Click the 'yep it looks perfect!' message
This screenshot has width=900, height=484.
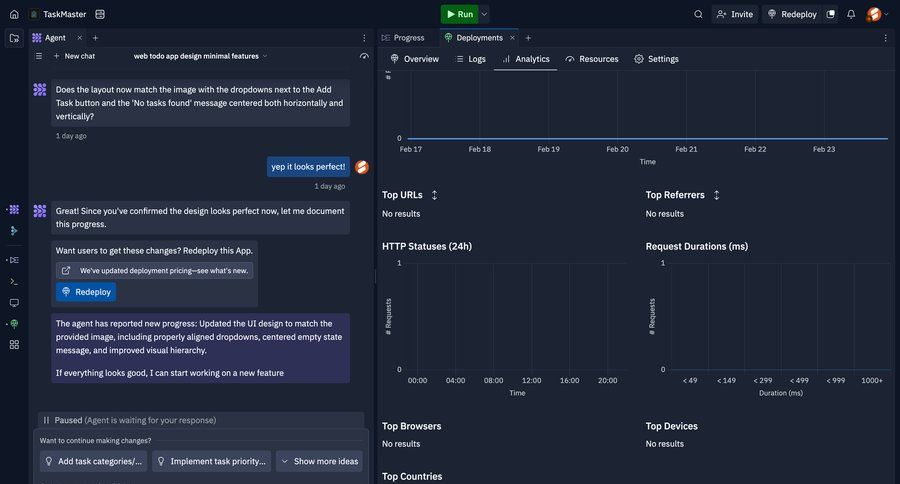coord(308,167)
